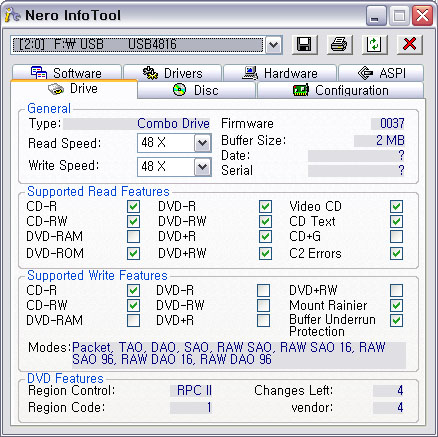Open the drive selection dropdown arrow
The height and width of the screenshot is (437, 438).
tap(273, 45)
